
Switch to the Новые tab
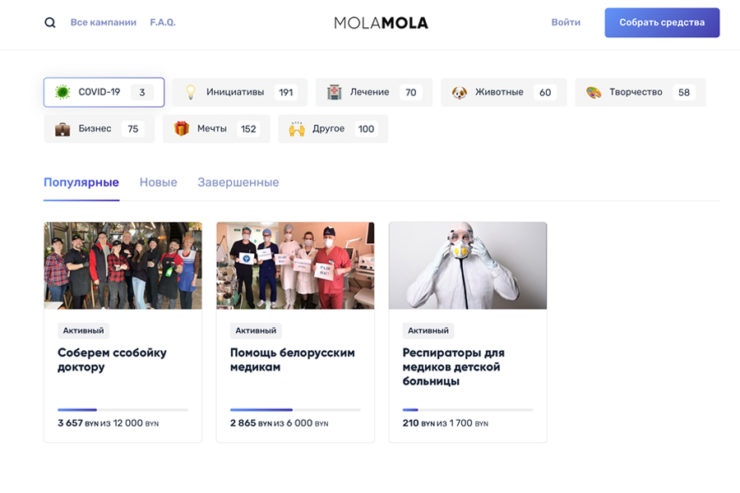pyautogui.click(x=158, y=182)
